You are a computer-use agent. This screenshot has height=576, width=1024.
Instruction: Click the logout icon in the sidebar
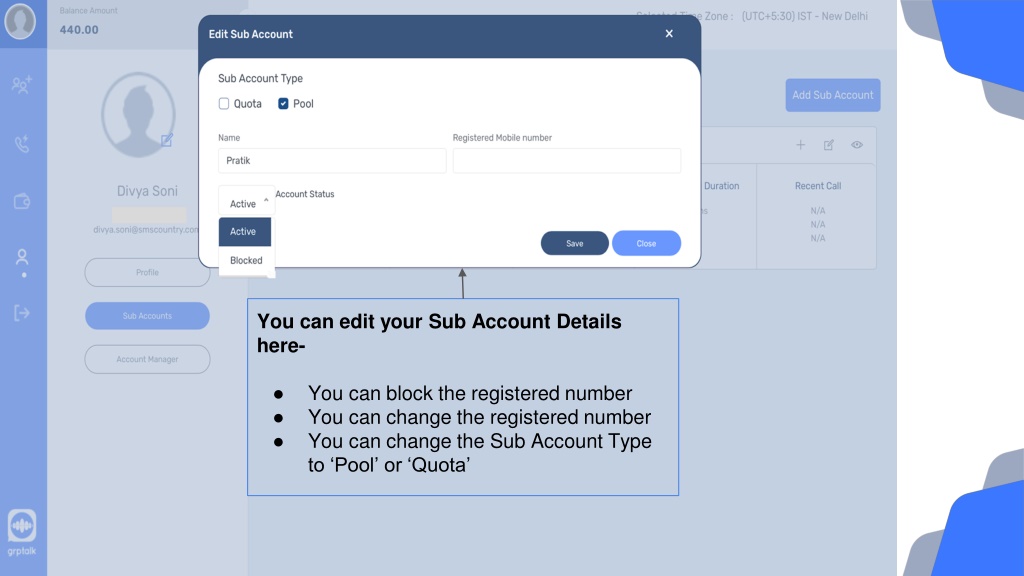[22, 313]
